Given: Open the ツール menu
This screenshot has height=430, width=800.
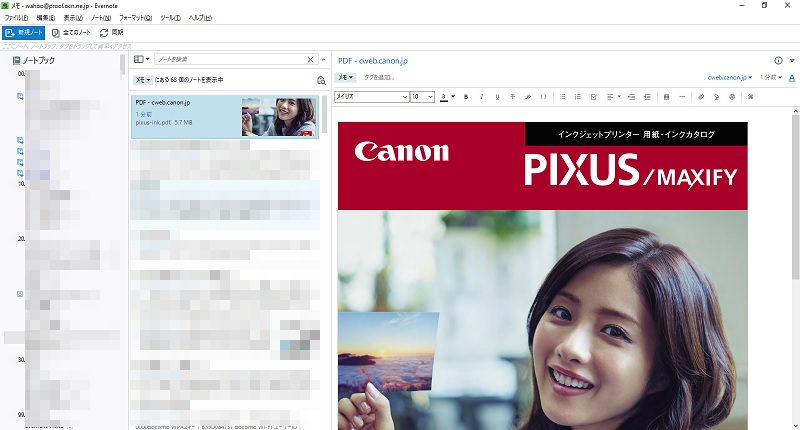Looking at the screenshot, I should (x=172, y=18).
